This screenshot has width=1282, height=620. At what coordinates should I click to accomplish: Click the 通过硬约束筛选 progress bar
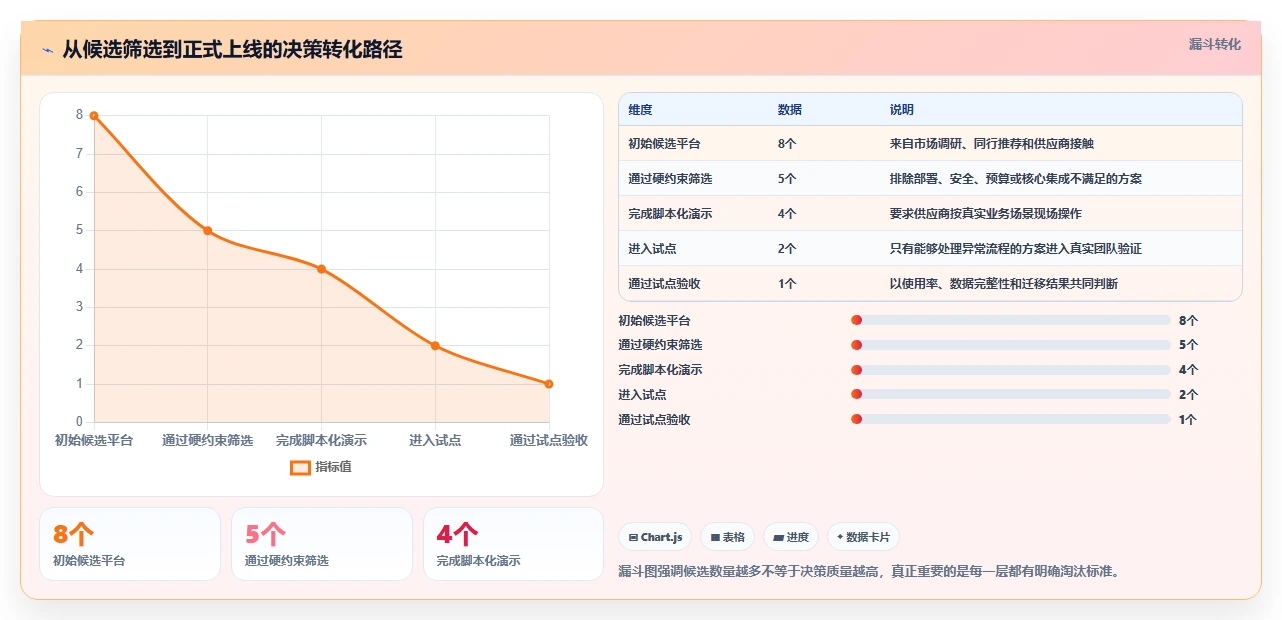pos(1010,345)
